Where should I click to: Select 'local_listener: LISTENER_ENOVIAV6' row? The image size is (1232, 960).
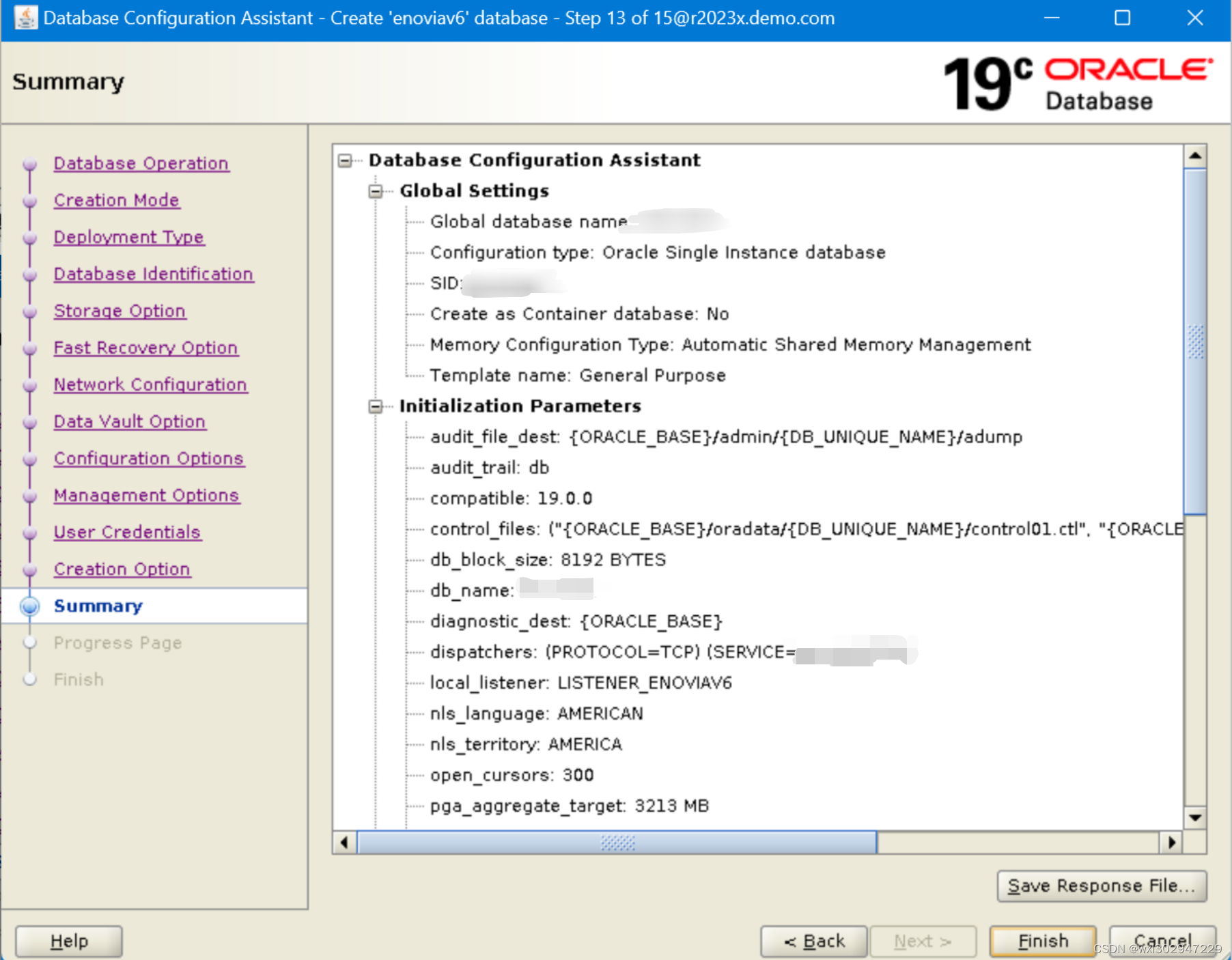(x=580, y=683)
